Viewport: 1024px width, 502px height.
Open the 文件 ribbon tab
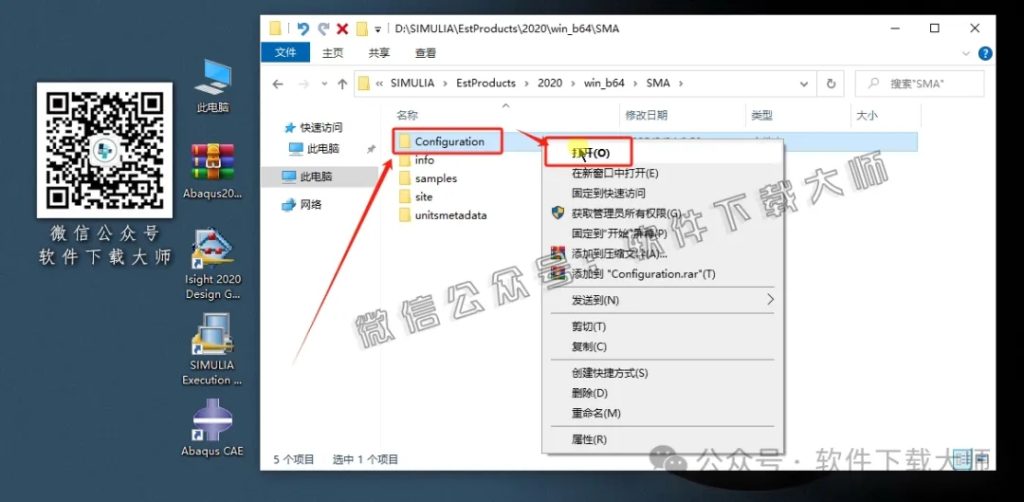pos(285,53)
